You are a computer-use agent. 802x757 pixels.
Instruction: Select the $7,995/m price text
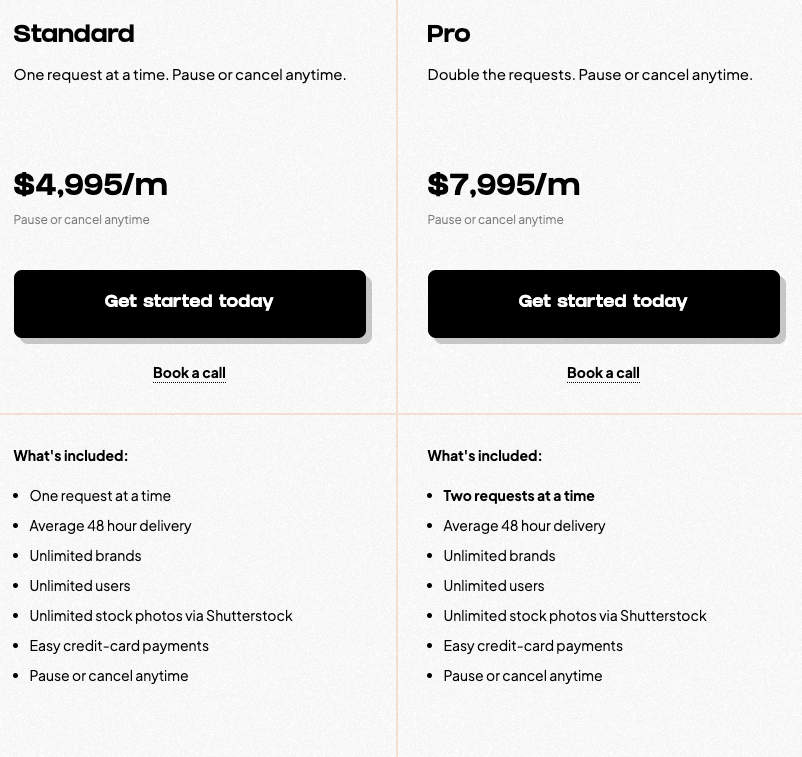tap(504, 185)
